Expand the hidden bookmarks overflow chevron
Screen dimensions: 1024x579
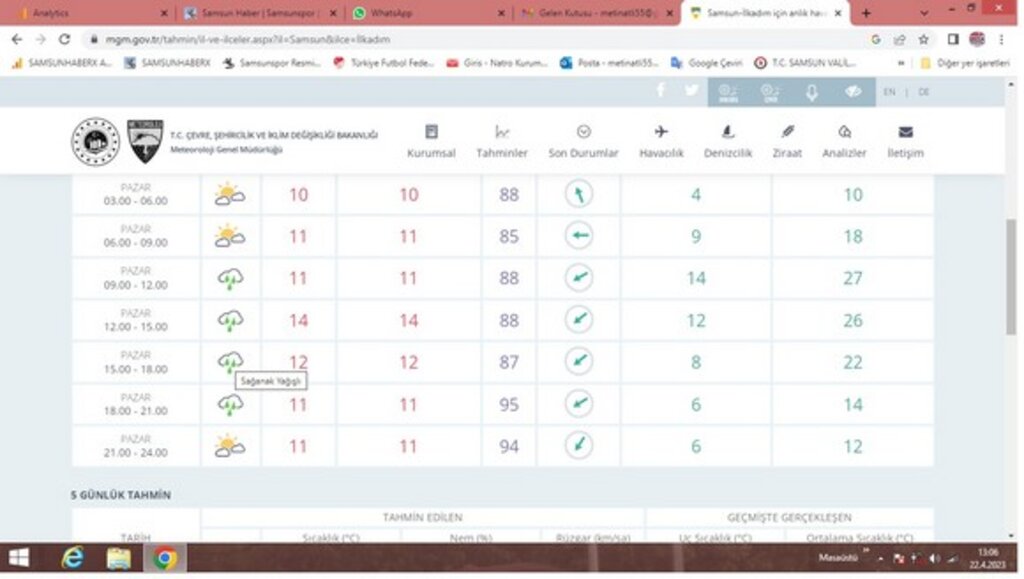(x=902, y=62)
